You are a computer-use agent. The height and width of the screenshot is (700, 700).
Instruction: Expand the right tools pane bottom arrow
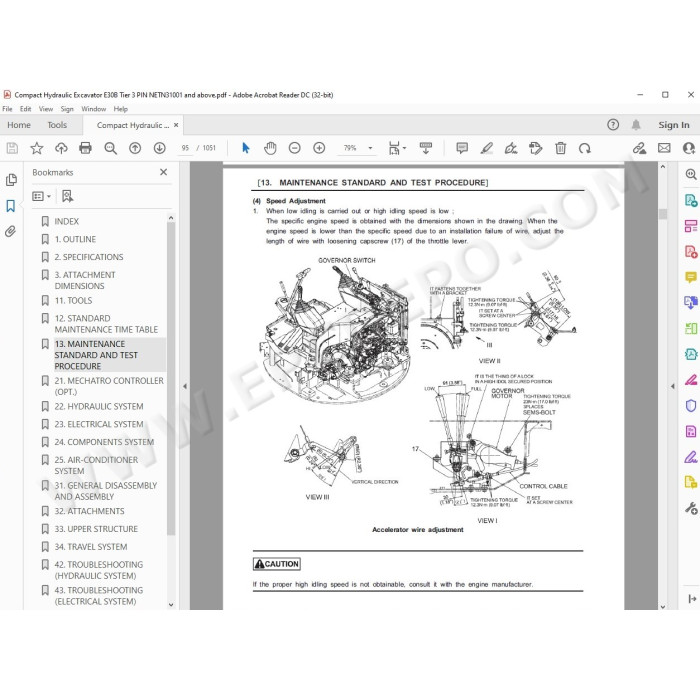coord(692,599)
